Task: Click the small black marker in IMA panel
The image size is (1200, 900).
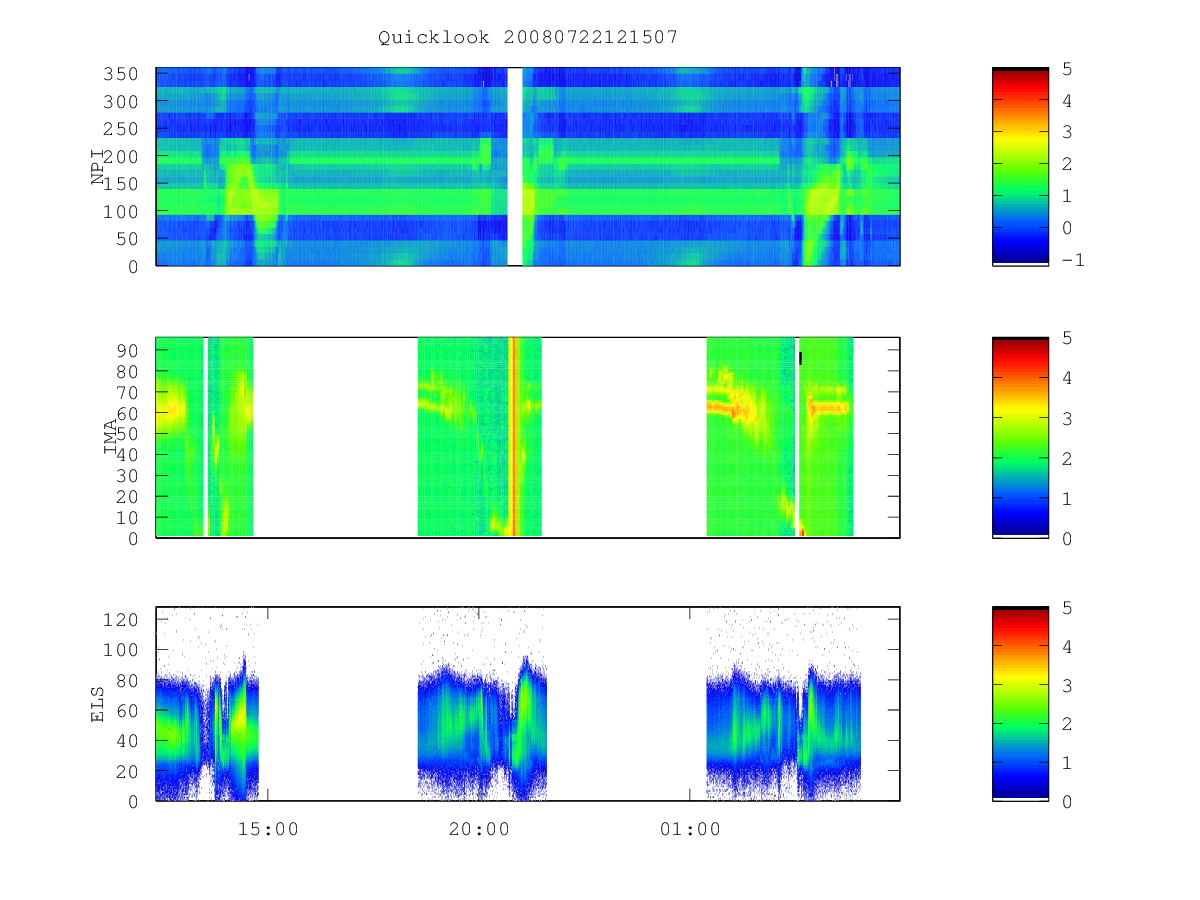Action: coord(800,357)
